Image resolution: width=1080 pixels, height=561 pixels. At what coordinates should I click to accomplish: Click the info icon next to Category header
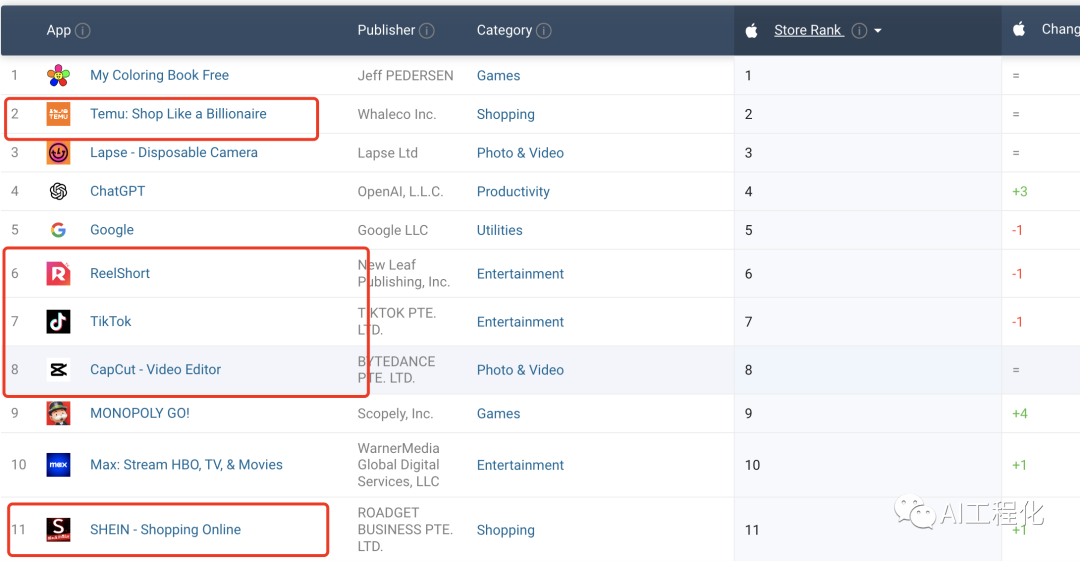click(x=544, y=31)
